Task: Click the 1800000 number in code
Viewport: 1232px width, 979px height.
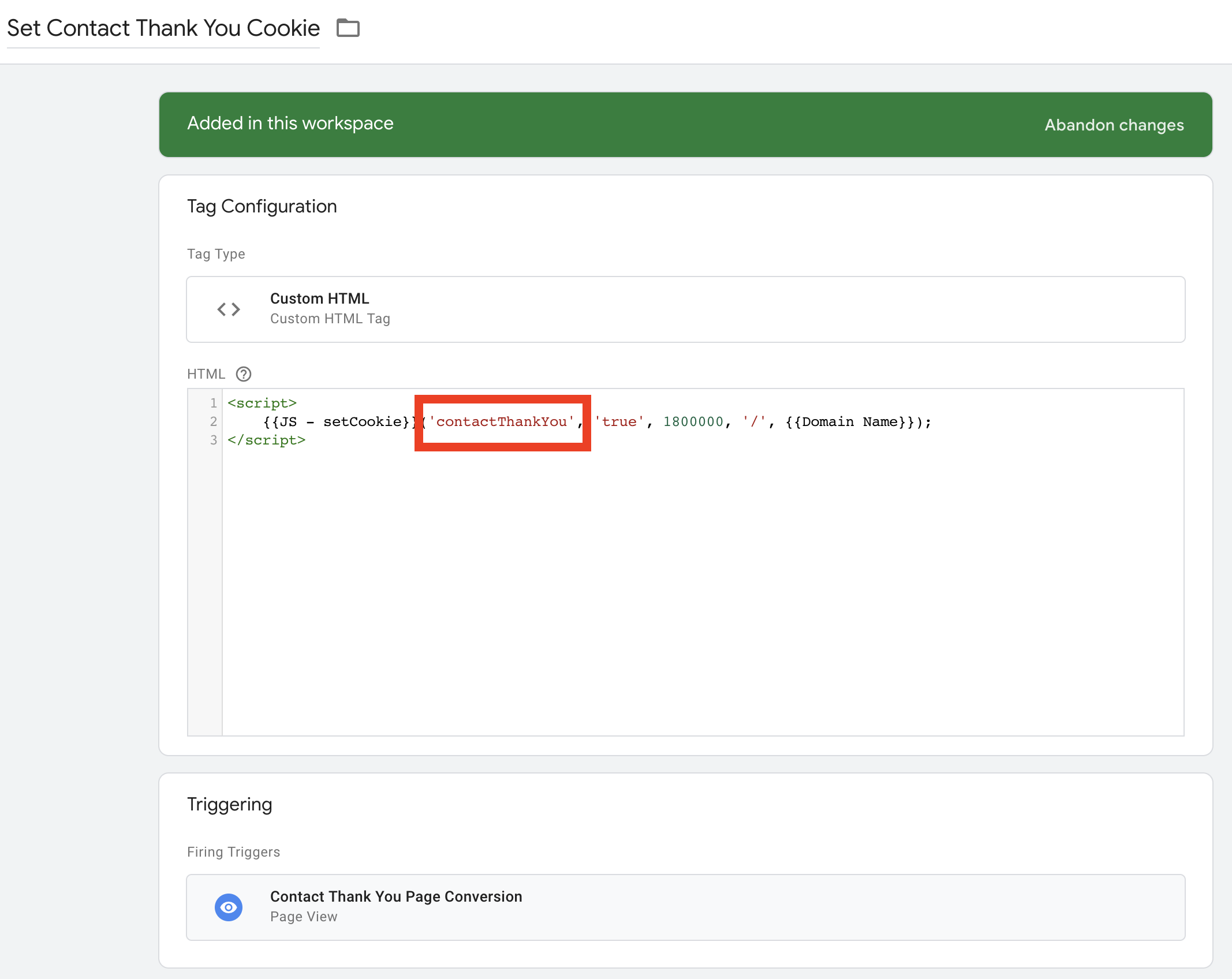Action: (693, 422)
